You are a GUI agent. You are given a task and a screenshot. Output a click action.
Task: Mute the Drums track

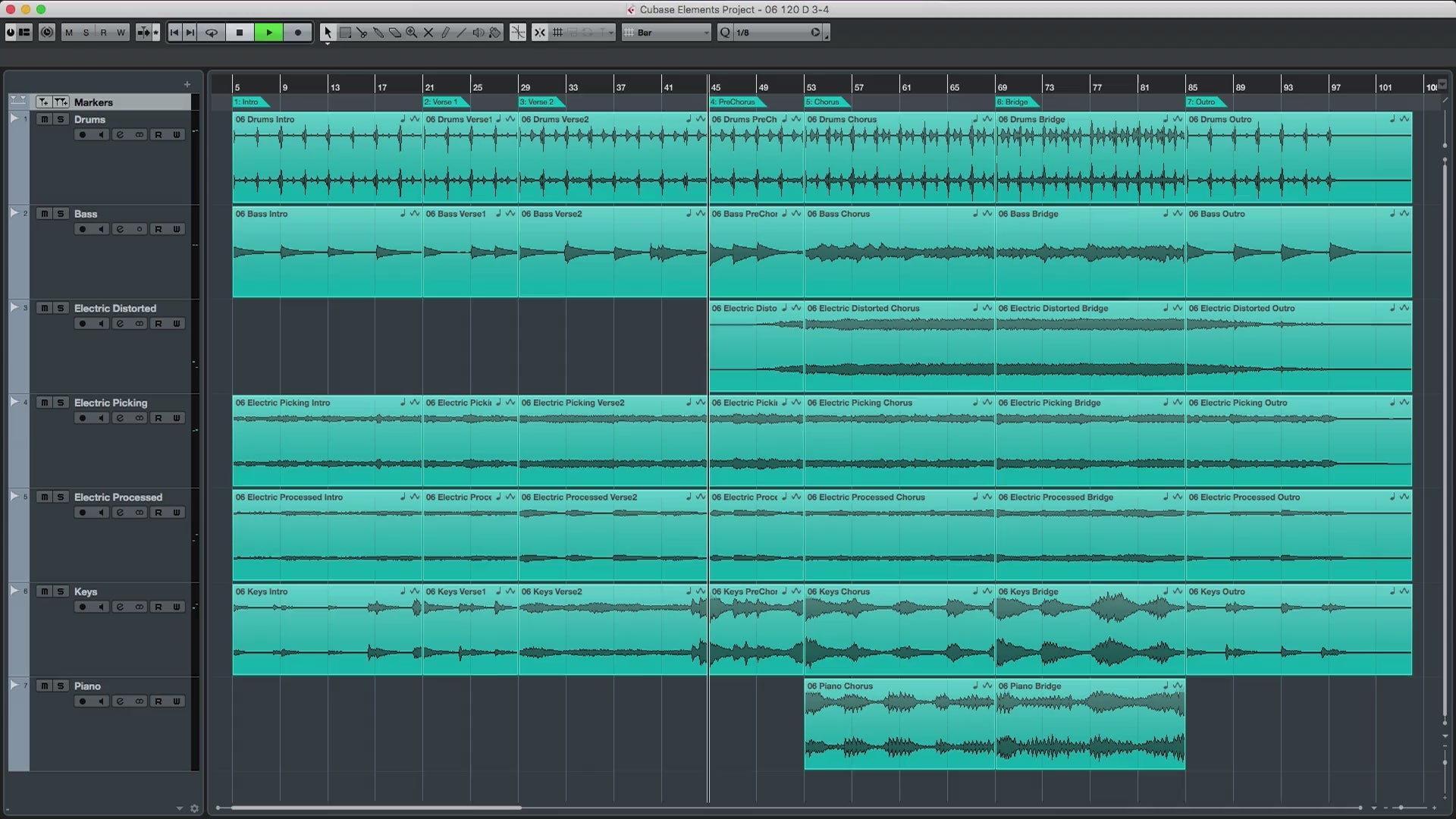(x=44, y=119)
